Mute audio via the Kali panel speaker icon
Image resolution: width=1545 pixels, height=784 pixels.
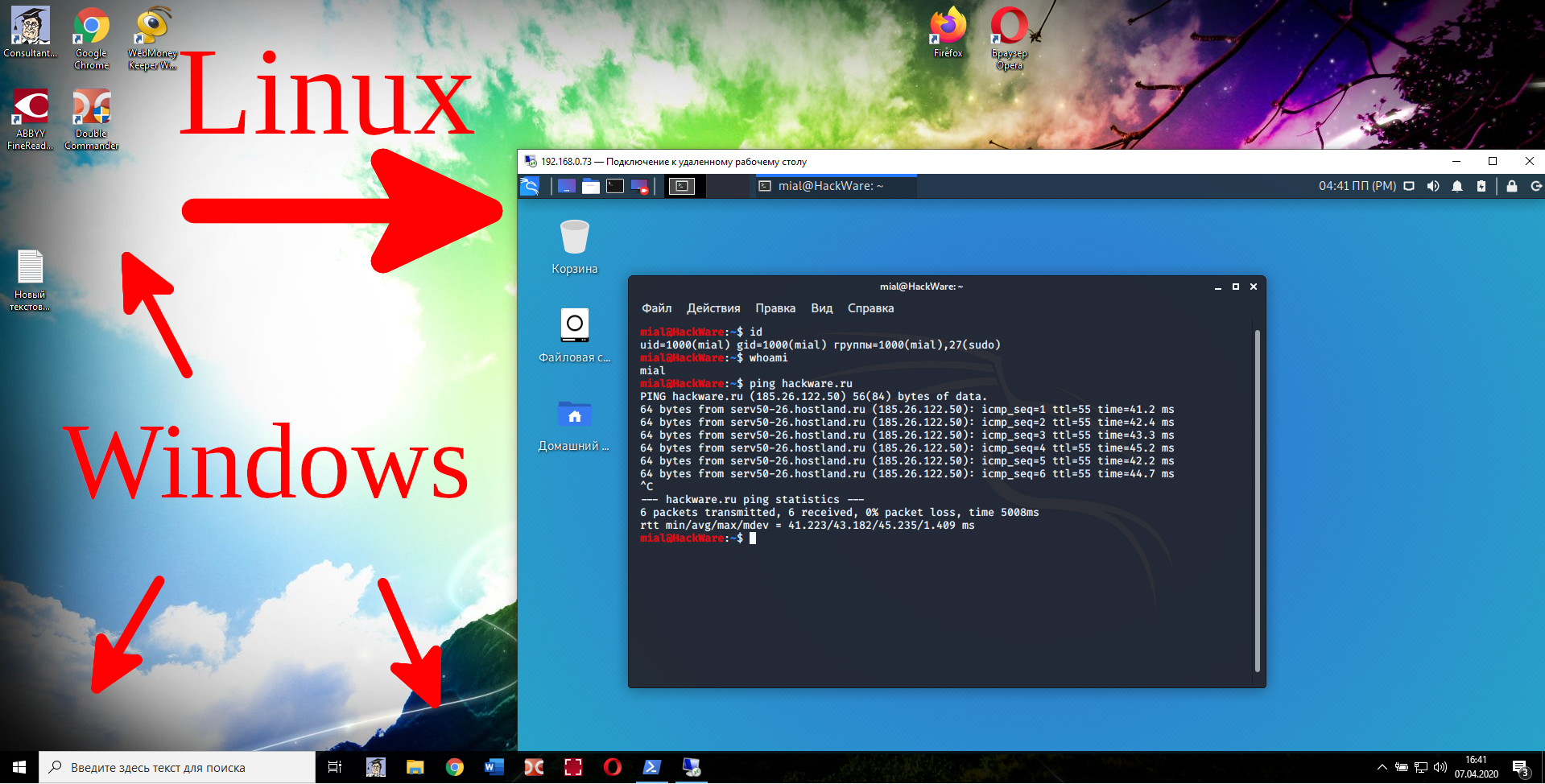1433,186
